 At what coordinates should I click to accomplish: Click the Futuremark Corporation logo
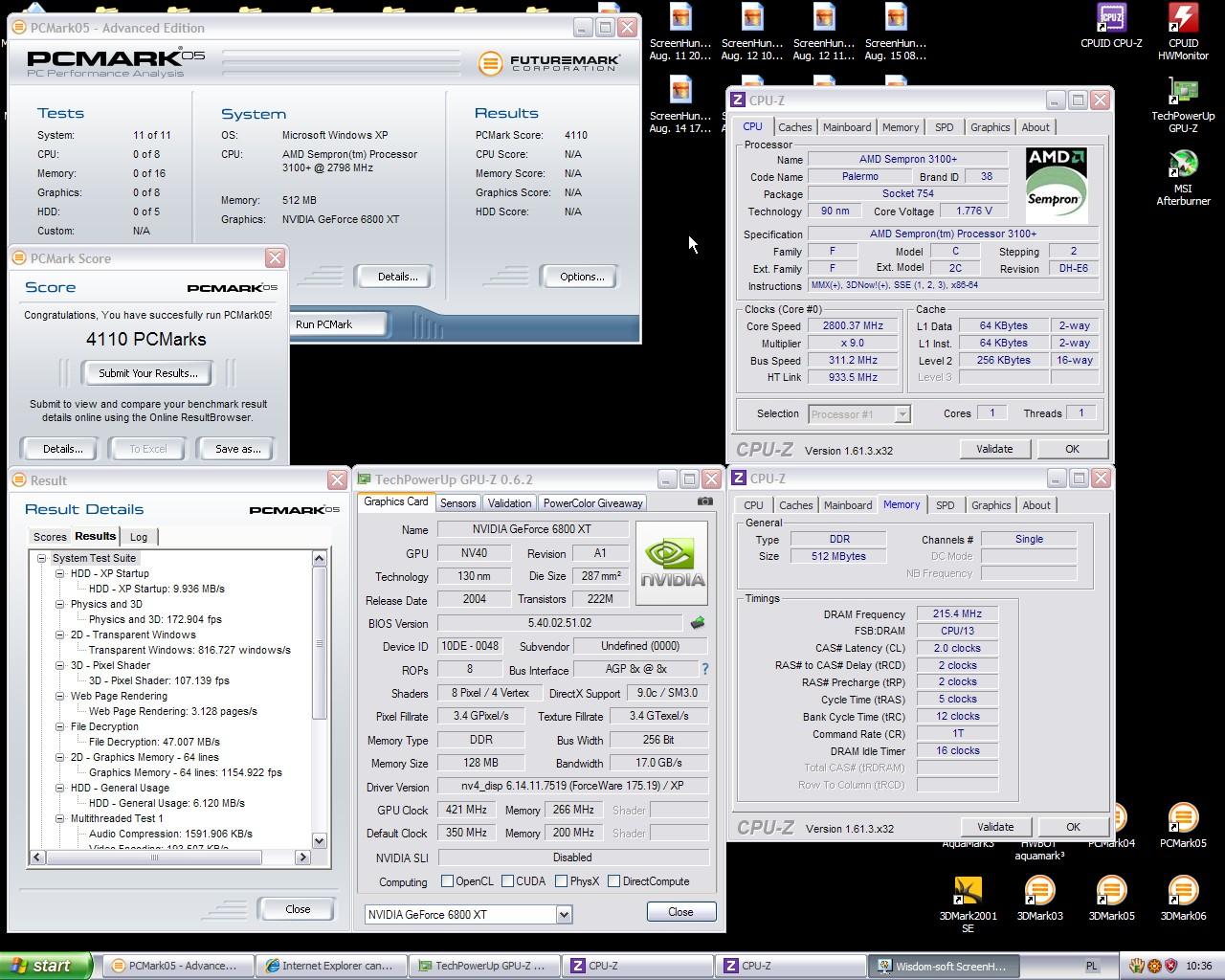click(x=550, y=63)
